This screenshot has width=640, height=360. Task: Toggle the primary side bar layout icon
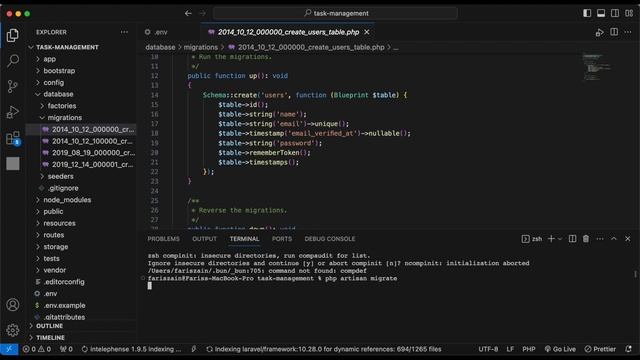587,13
